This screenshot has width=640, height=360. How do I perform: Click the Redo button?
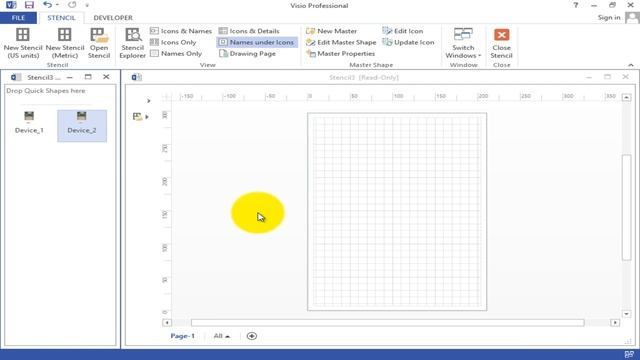coord(72,5)
